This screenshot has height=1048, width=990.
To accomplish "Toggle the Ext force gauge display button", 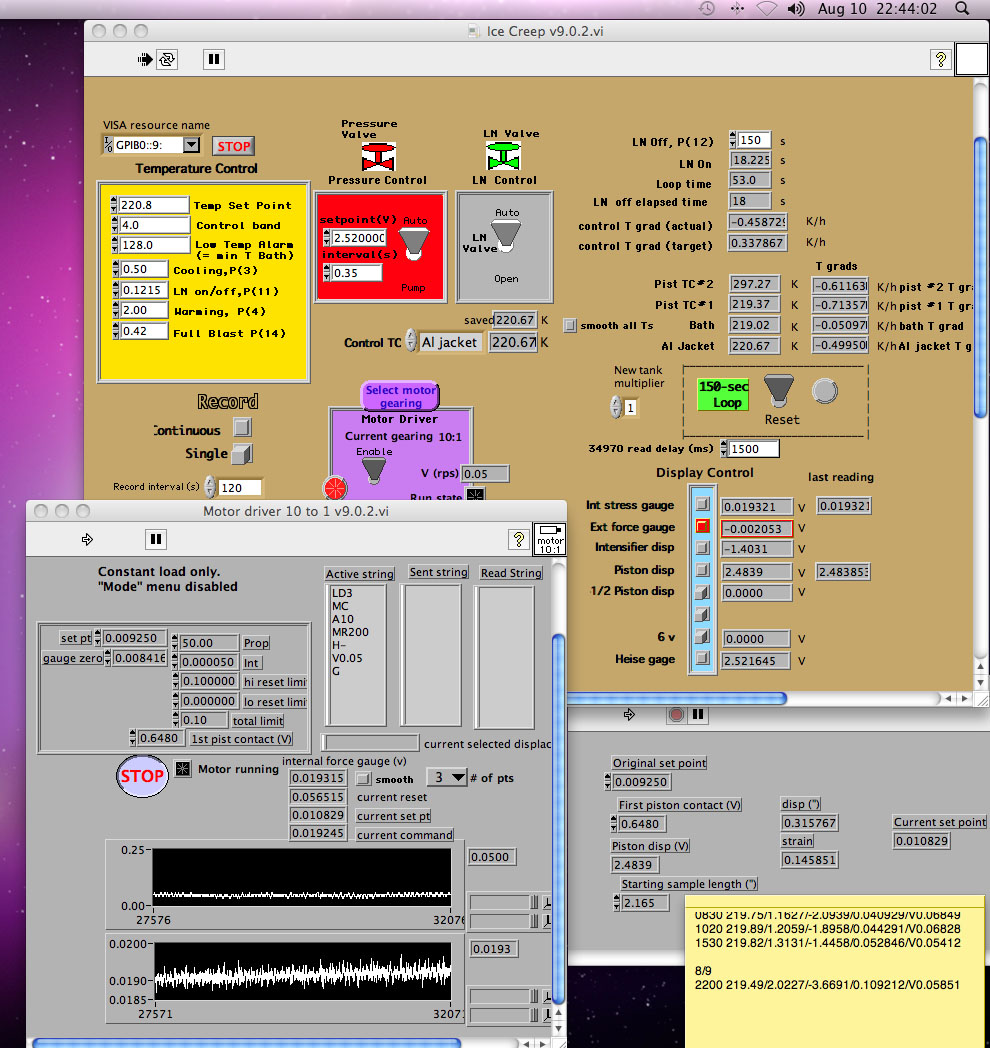I will coord(702,527).
